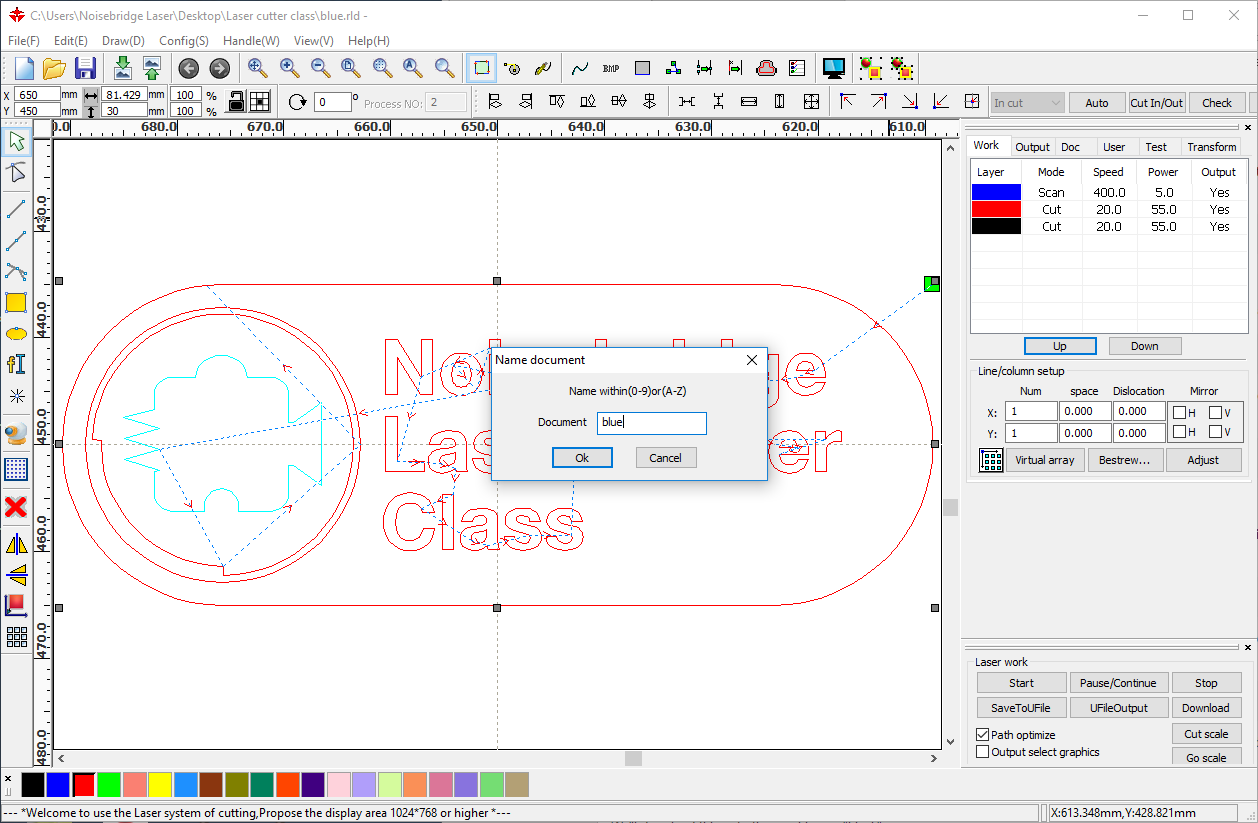Click the BMP bitmap handle icon
The image size is (1258, 823).
coord(611,69)
